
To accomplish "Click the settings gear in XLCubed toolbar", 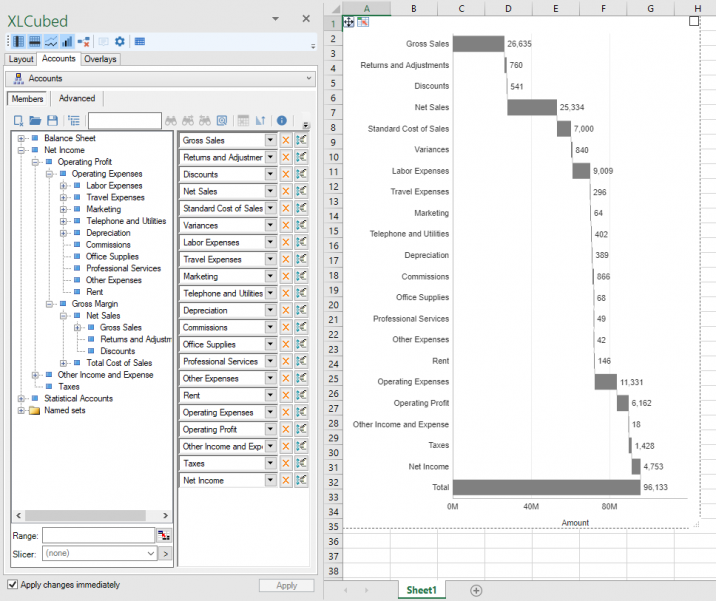I will tap(119, 41).
